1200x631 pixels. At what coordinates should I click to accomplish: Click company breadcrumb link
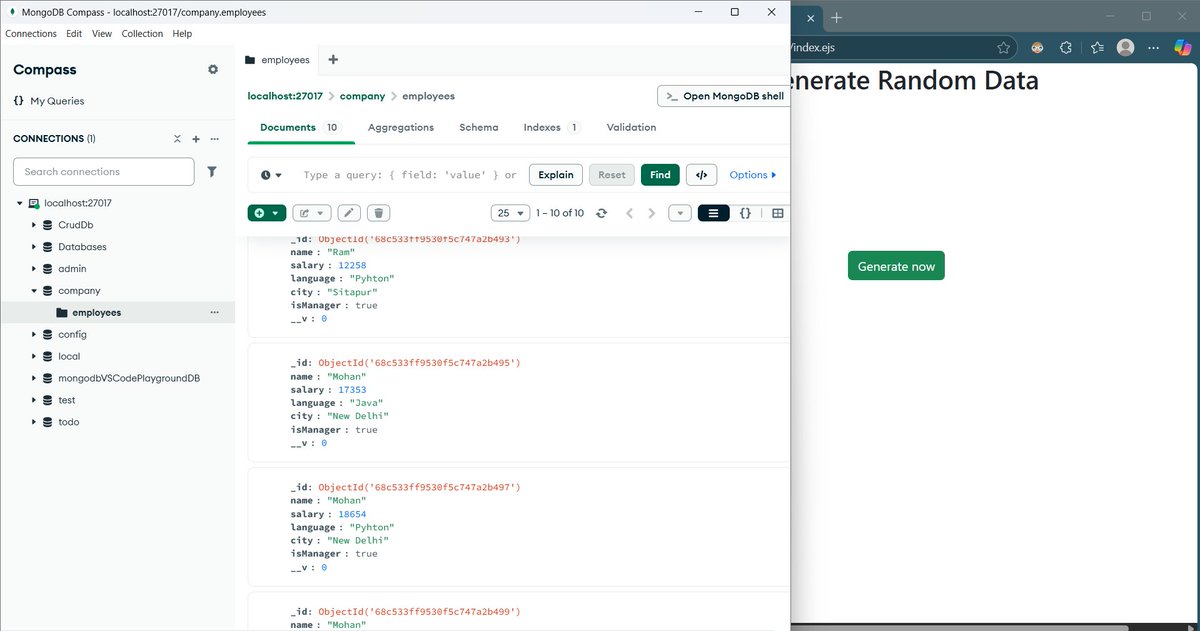362,96
